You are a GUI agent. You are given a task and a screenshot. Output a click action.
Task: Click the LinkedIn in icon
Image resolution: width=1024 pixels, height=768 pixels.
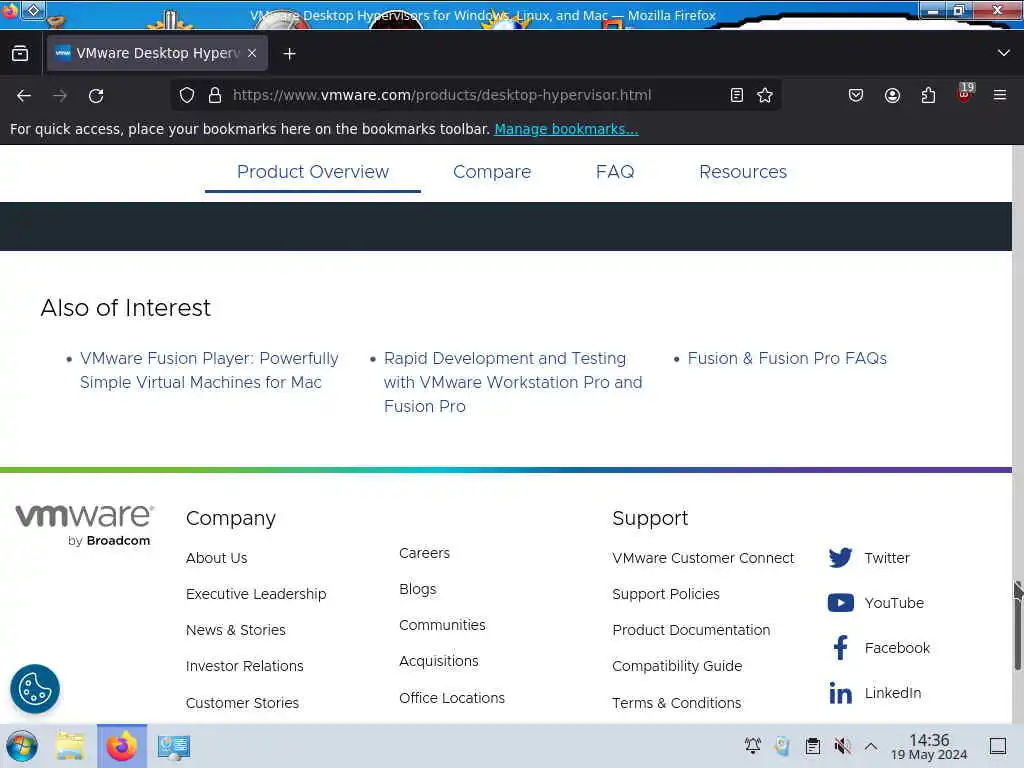click(x=840, y=693)
